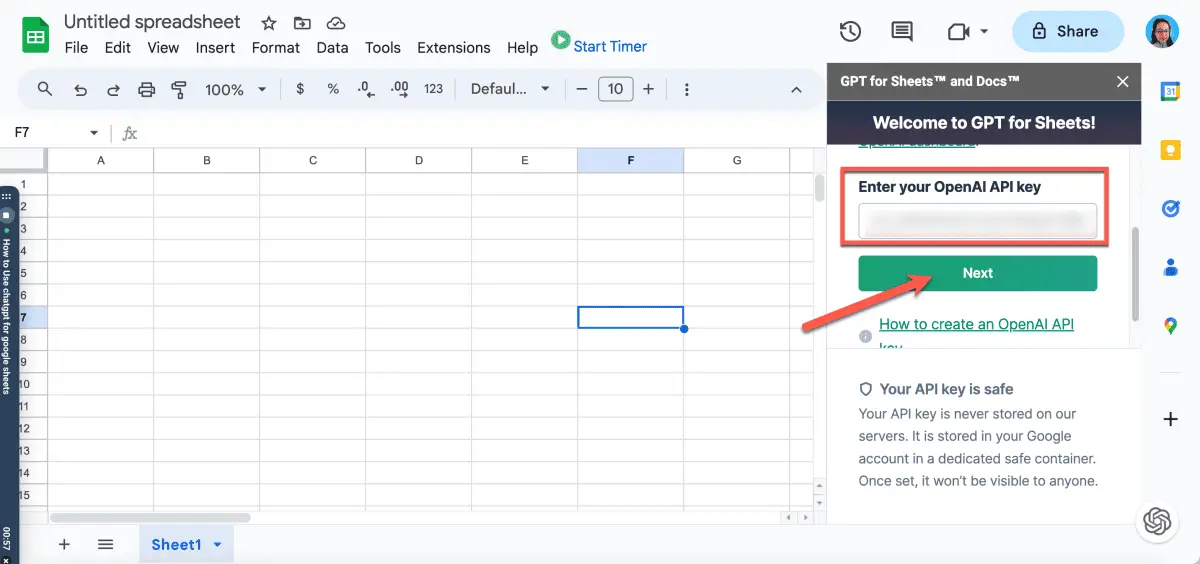This screenshot has height=564, width=1200.
Task: Click the Start Timer button
Action: [599, 45]
